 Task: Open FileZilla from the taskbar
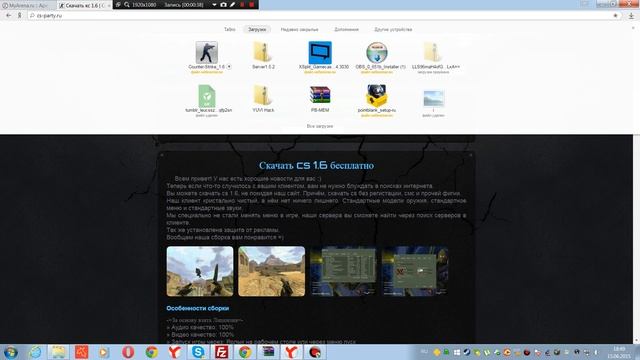click(x=221, y=352)
